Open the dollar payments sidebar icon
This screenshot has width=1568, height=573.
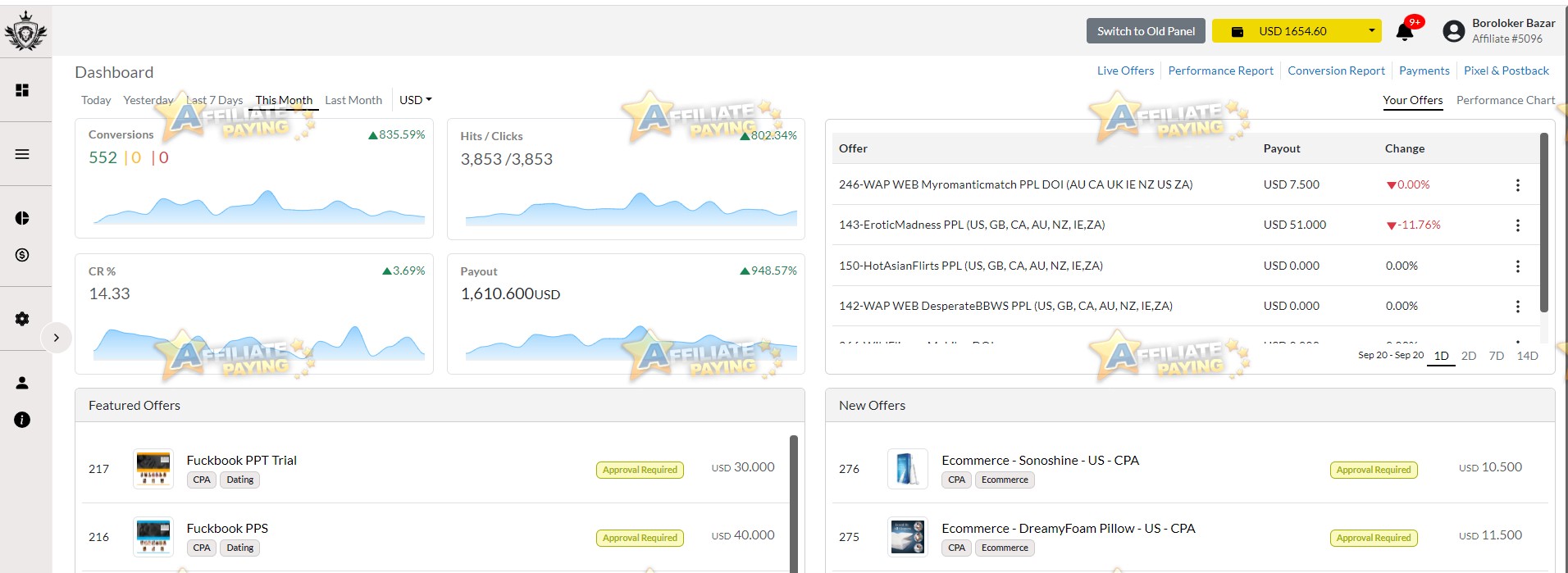coord(22,255)
